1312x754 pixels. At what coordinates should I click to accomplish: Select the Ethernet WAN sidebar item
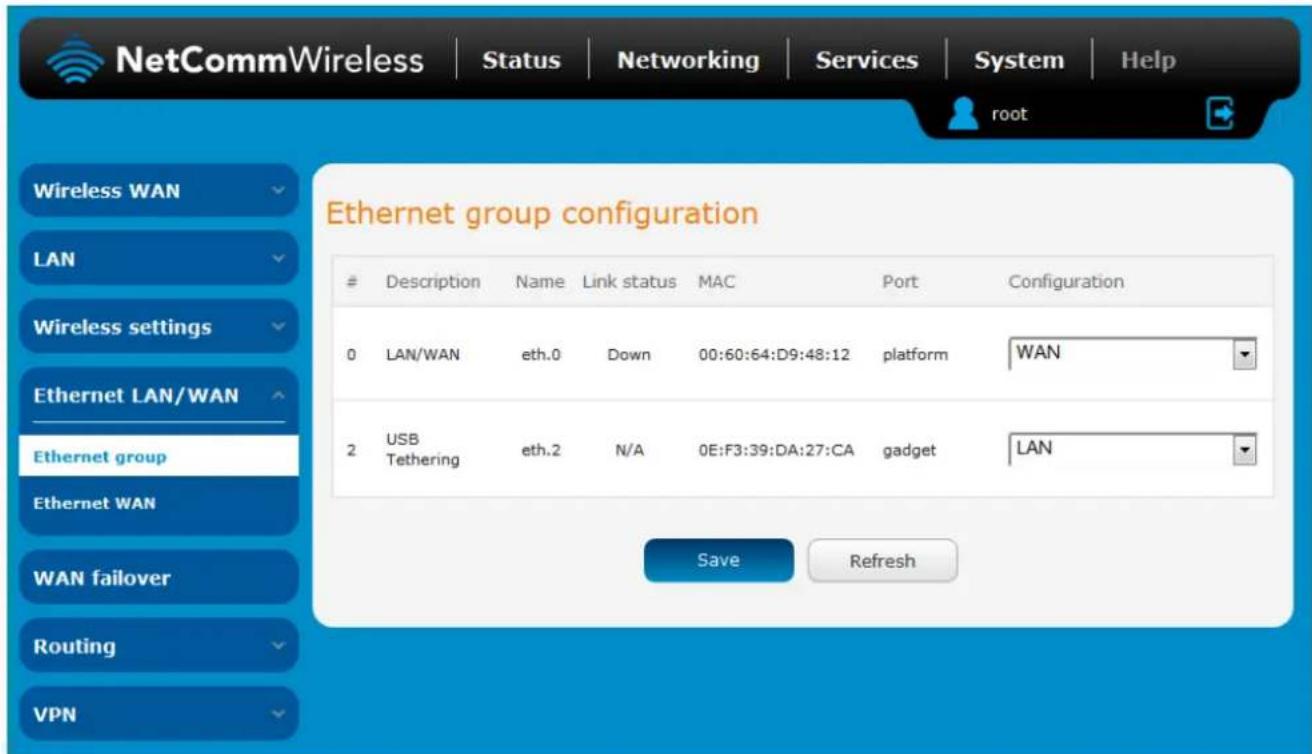159,503
